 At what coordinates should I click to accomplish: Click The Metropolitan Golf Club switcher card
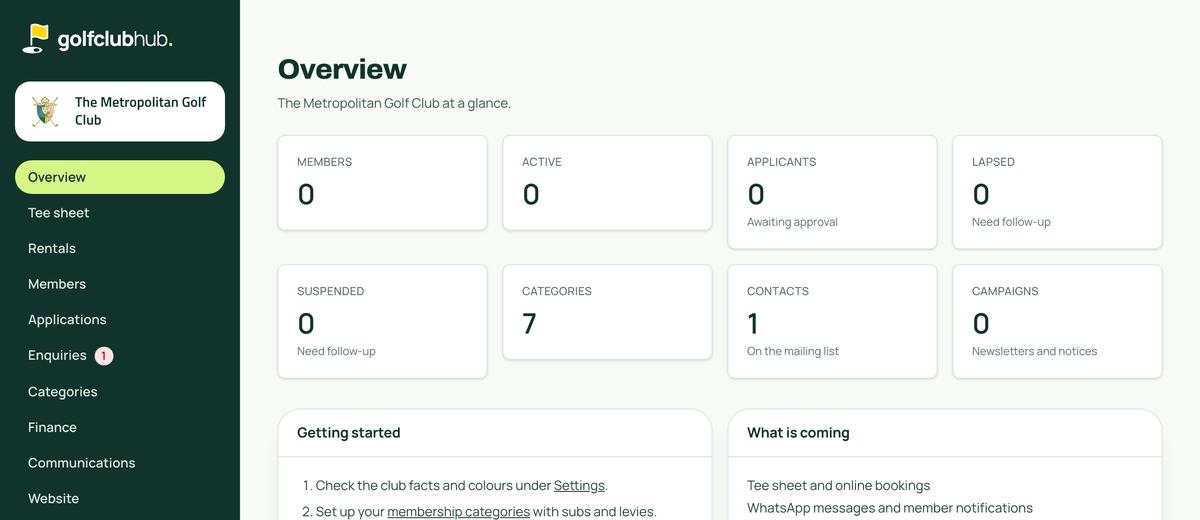[x=120, y=111]
